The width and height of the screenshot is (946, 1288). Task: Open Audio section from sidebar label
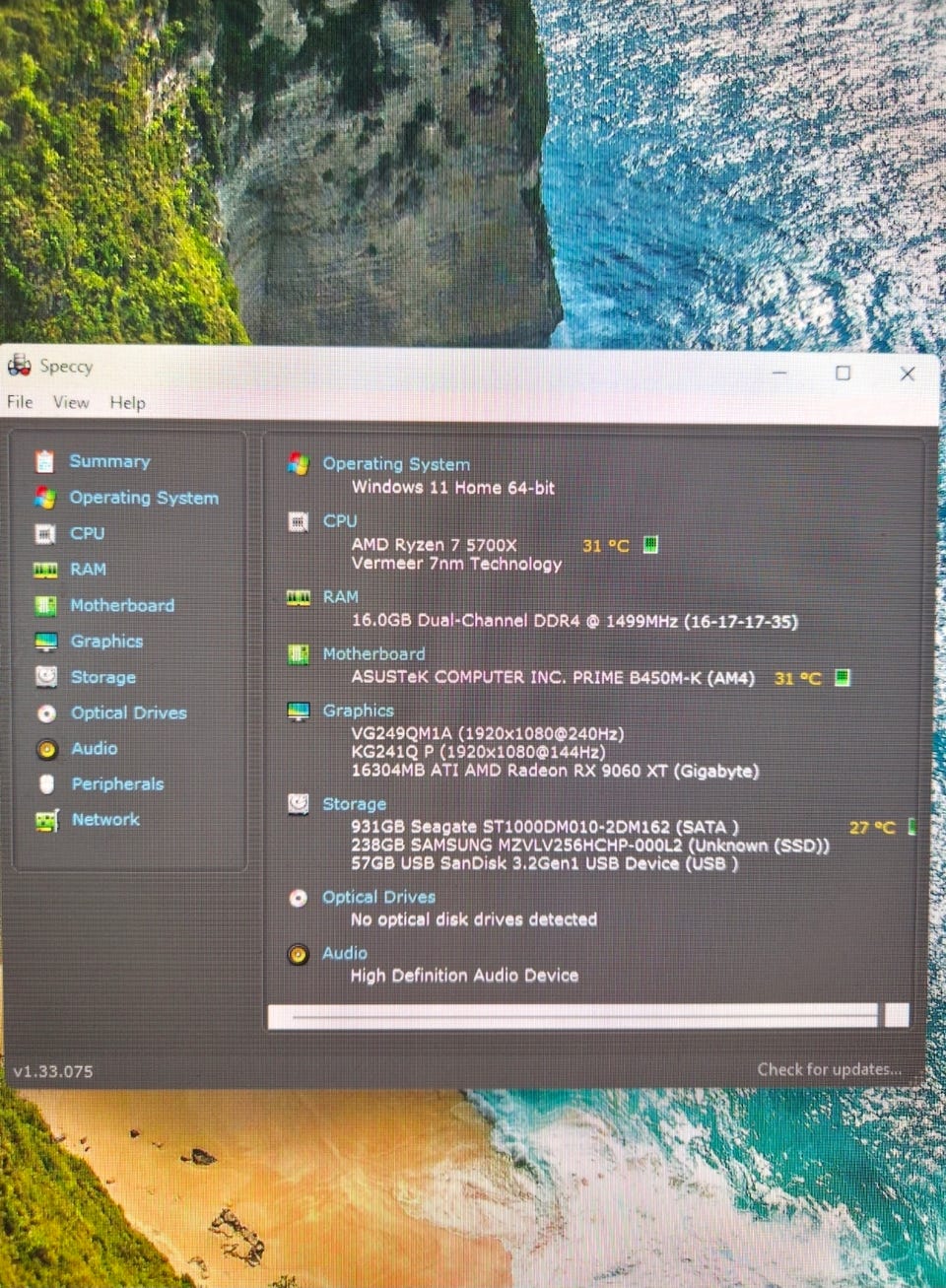tap(94, 748)
